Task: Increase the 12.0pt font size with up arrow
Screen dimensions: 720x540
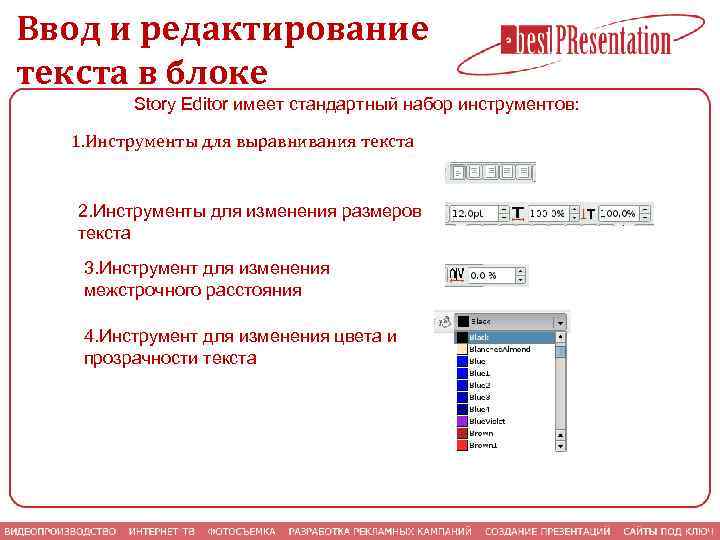Action: 504,210
